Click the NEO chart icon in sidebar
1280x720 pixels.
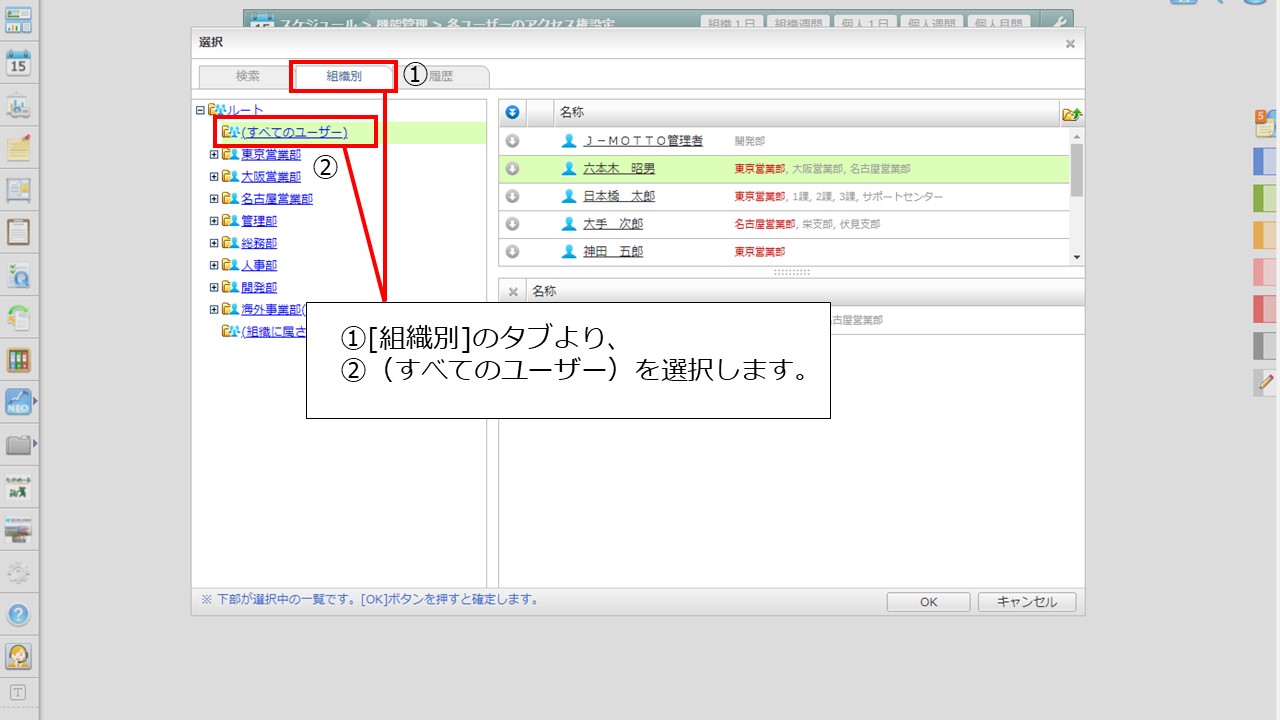[x=18, y=402]
